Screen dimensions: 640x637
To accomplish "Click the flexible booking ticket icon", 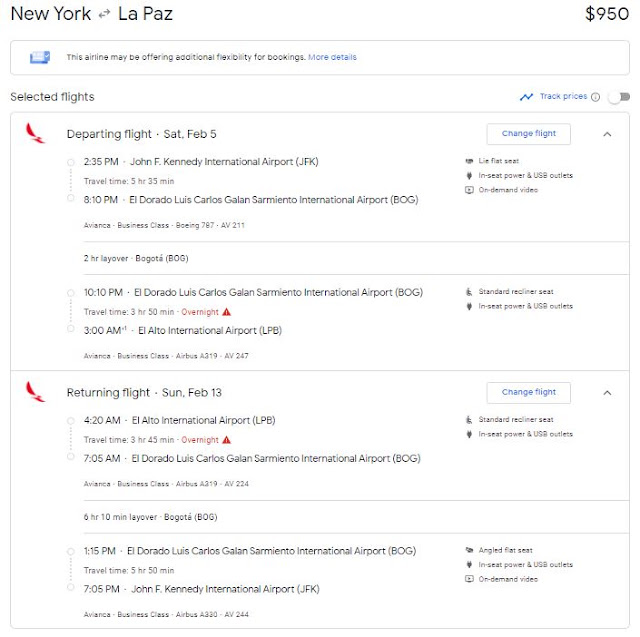I will (40, 57).
